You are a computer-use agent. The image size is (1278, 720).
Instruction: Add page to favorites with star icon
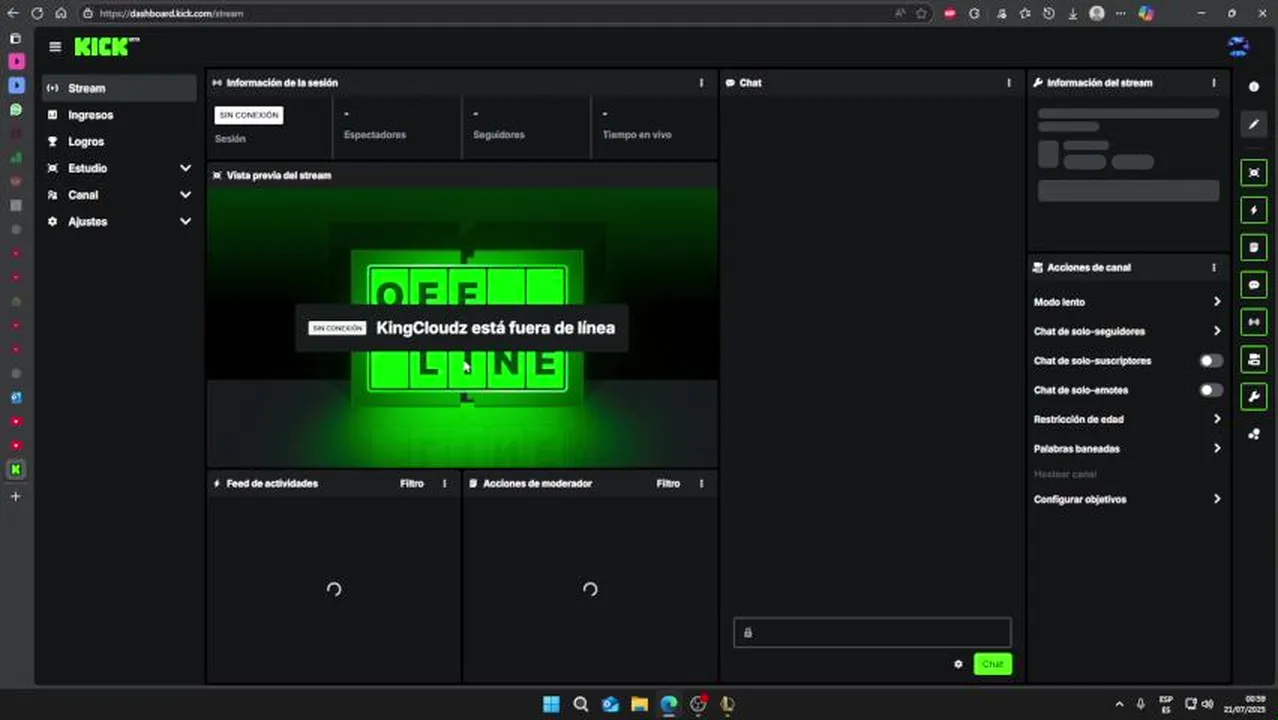tap(921, 13)
